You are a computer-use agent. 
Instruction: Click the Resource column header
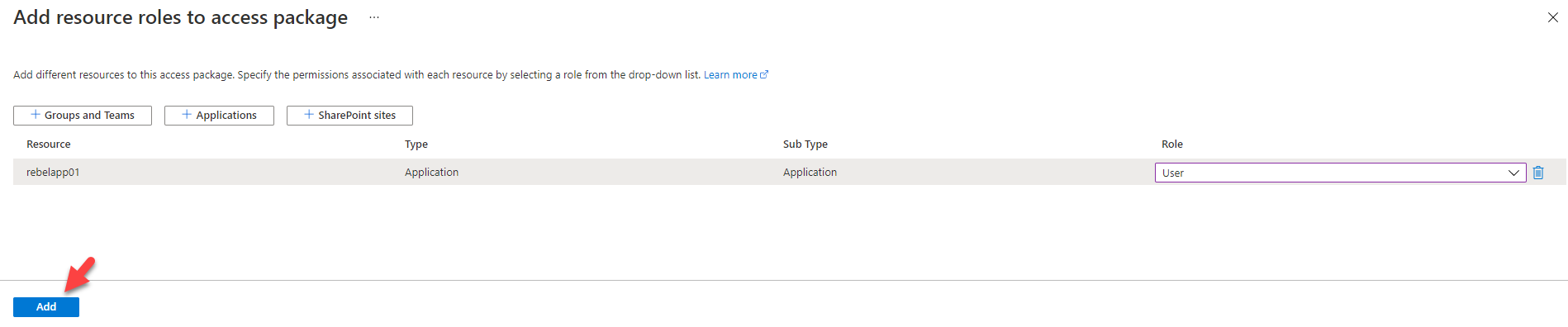coord(49,144)
